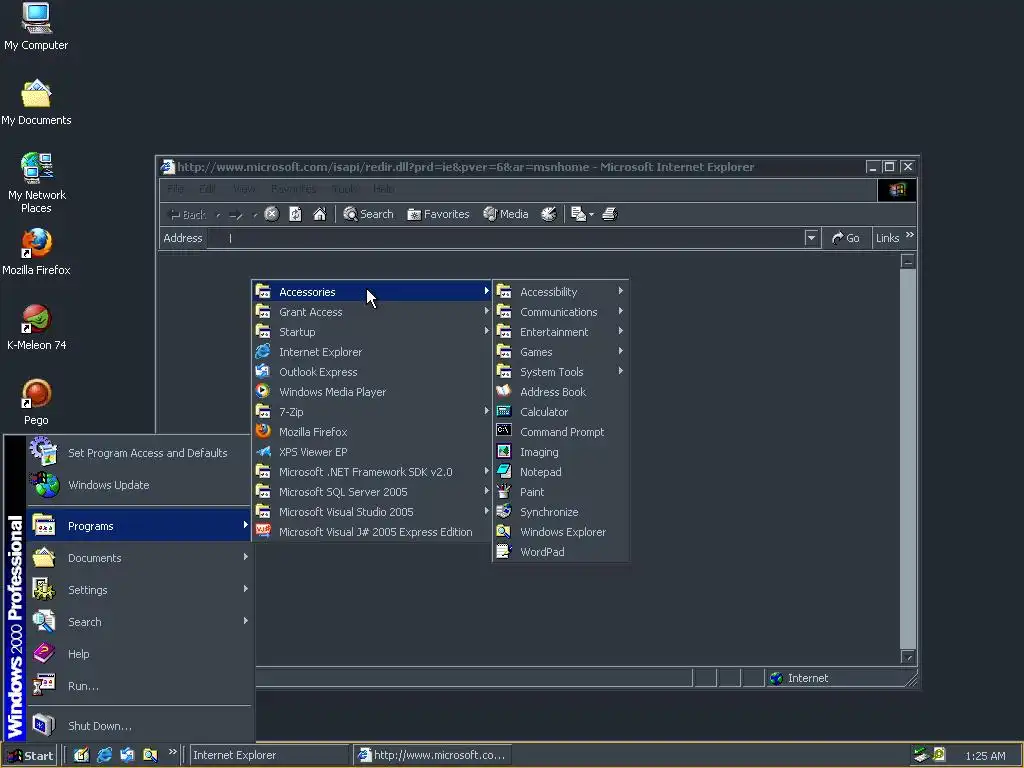Choose Shut Down... in Start menu
Image resolution: width=1024 pixels, height=768 pixels.
(x=139, y=726)
